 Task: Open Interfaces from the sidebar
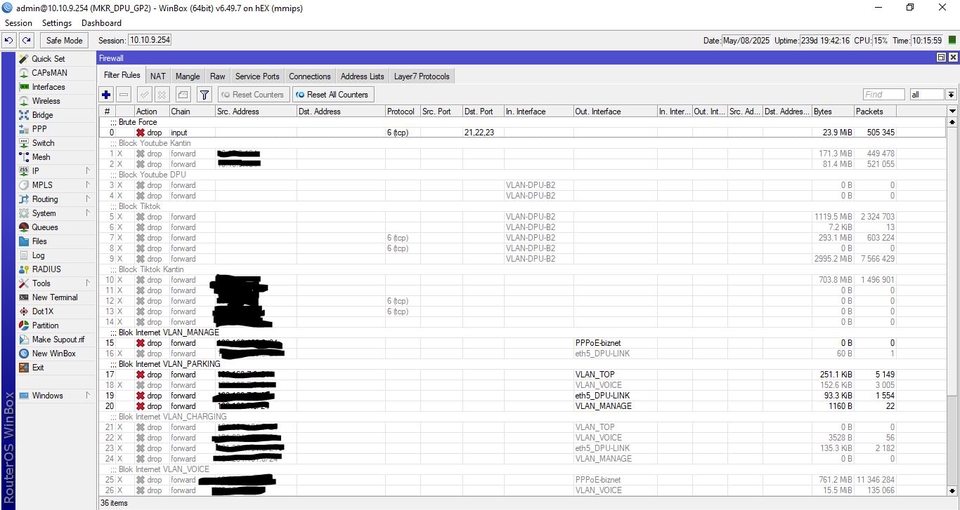[x=48, y=87]
